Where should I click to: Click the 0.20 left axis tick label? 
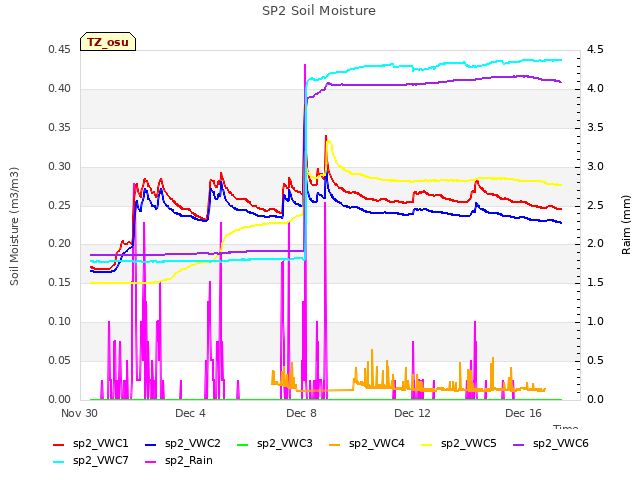click(x=59, y=244)
